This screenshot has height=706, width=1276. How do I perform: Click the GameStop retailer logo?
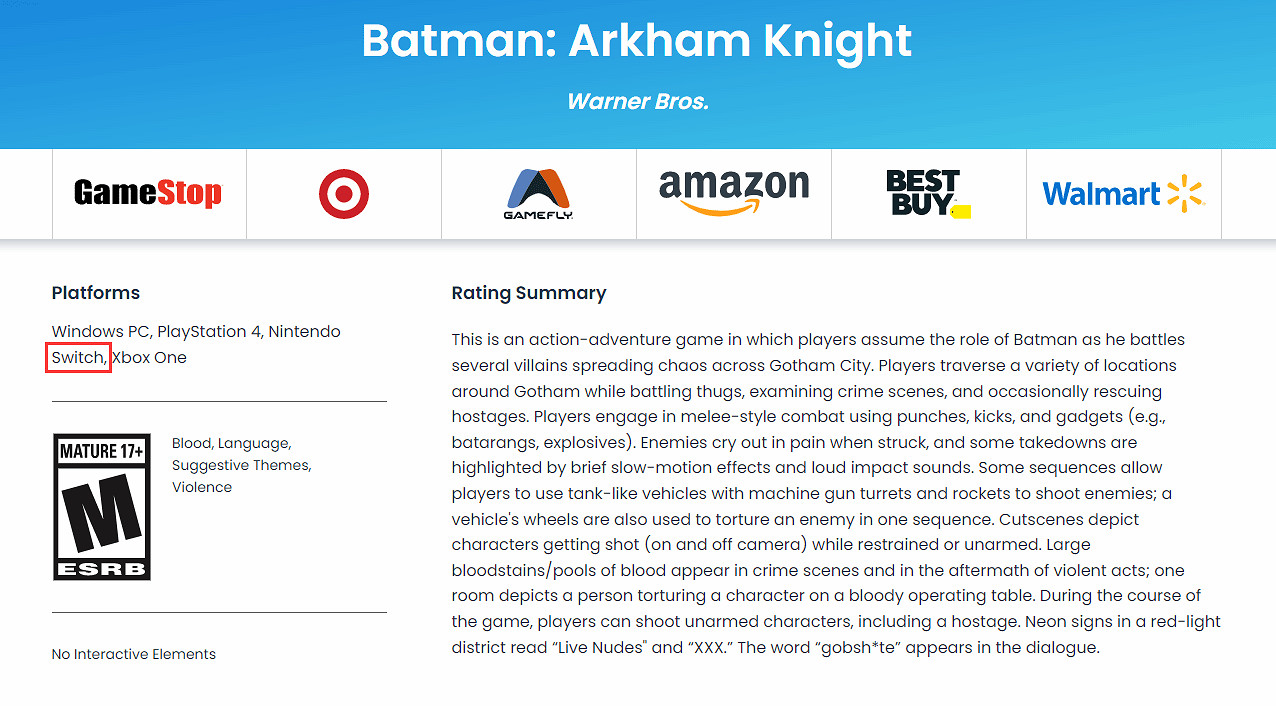tap(148, 193)
